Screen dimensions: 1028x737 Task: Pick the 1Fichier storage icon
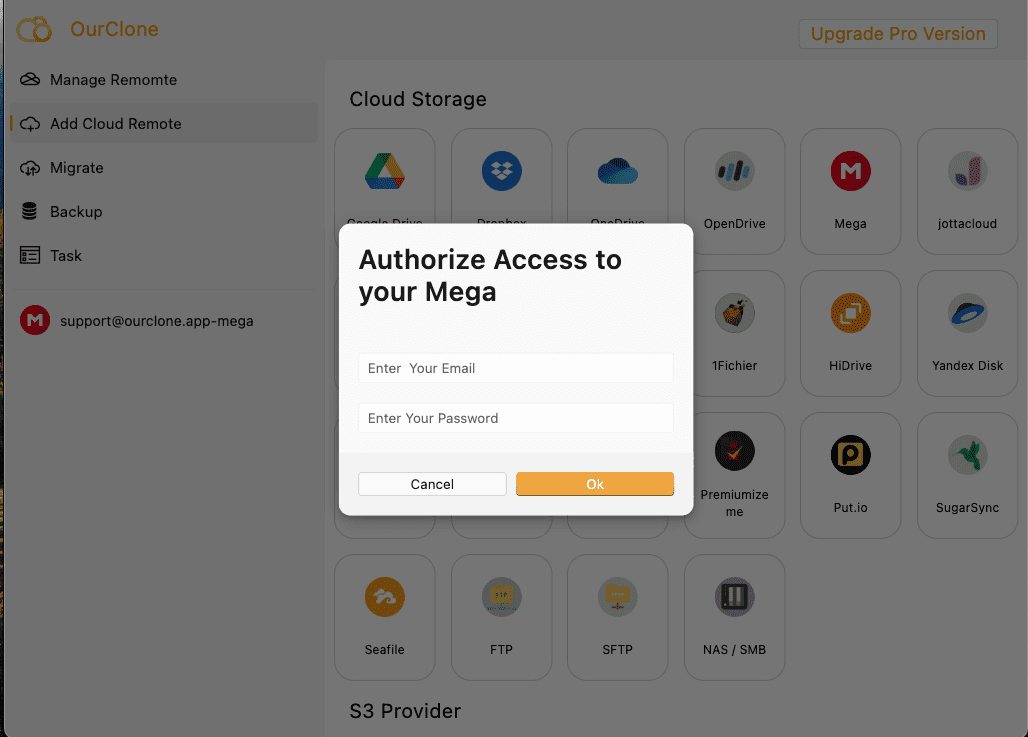pyautogui.click(x=734, y=313)
